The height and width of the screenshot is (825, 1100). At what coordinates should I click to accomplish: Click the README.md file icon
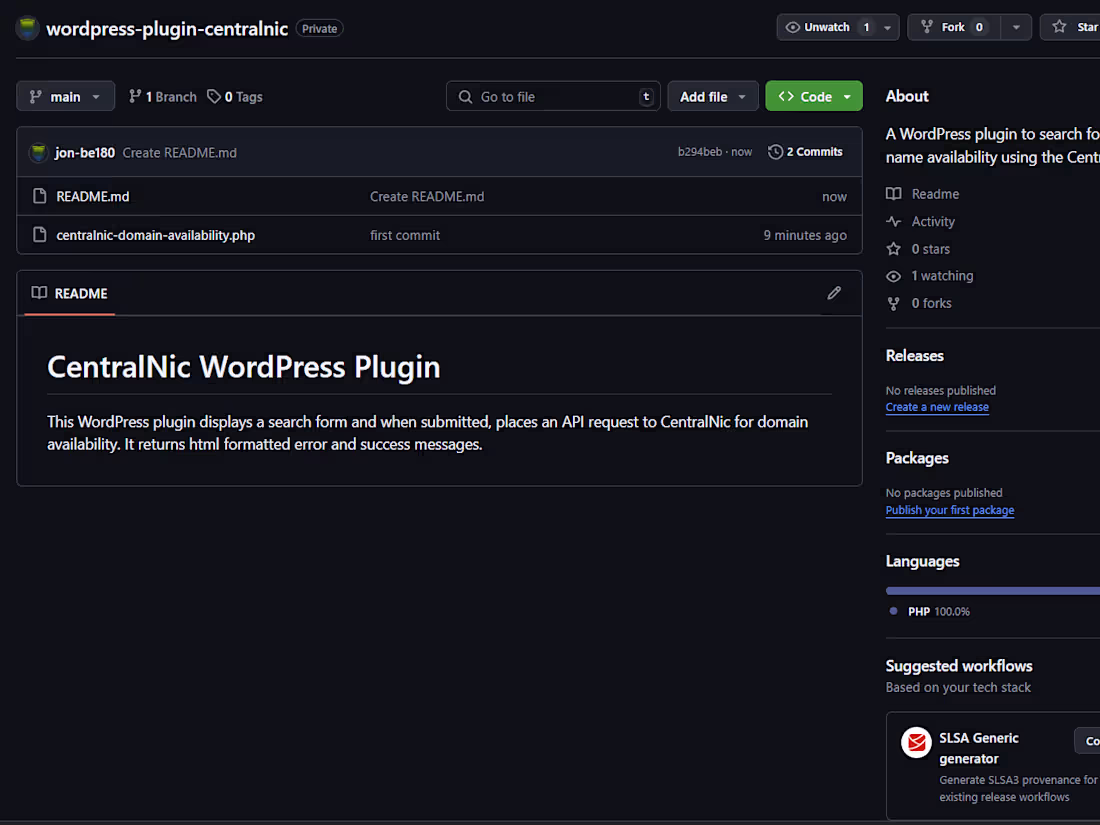coord(39,196)
